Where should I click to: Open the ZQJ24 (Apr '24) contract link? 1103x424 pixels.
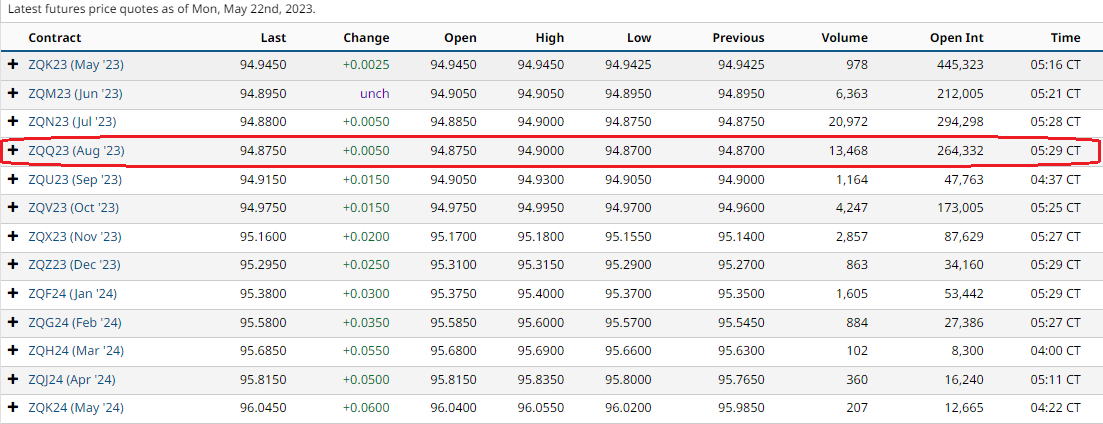click(x=75, y=380)
